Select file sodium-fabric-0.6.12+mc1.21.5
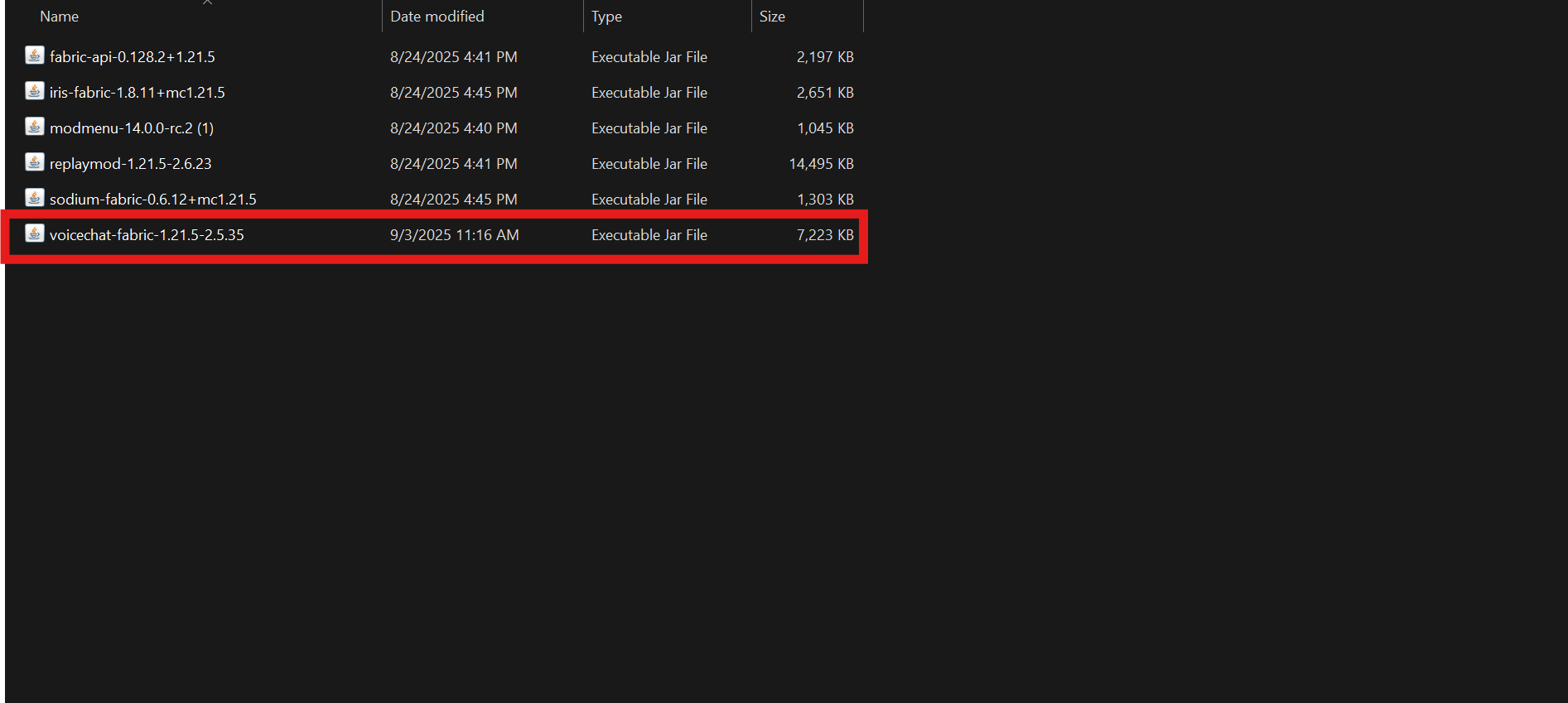The height and width of the screenshot is (703, 1568). click(153, 200)
